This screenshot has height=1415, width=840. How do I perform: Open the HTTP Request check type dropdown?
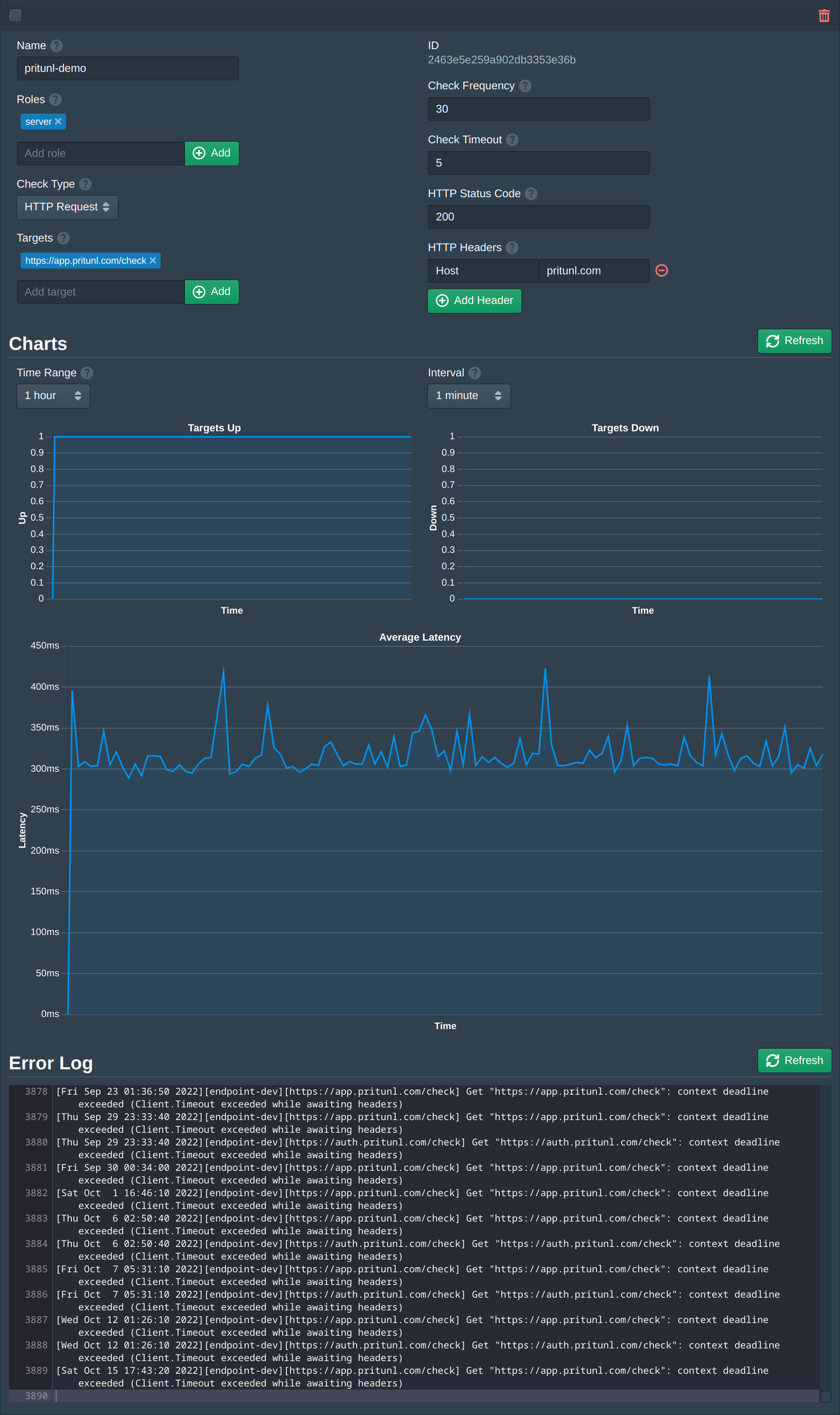pos(68,207)
